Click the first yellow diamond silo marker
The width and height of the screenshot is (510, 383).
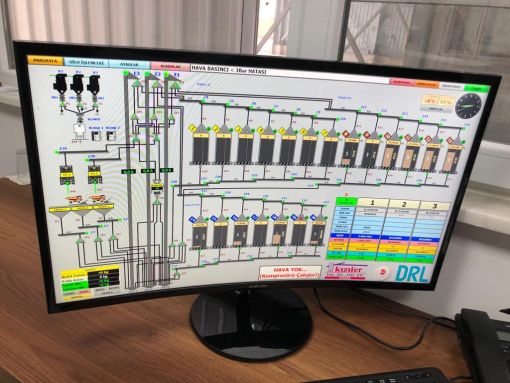pos(192,128)
